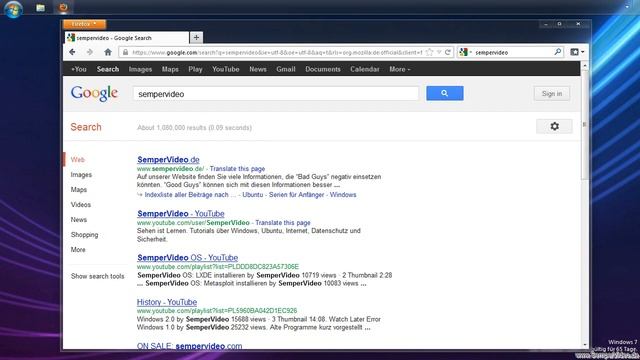Switch to Firefox taskbar icon

63,7
